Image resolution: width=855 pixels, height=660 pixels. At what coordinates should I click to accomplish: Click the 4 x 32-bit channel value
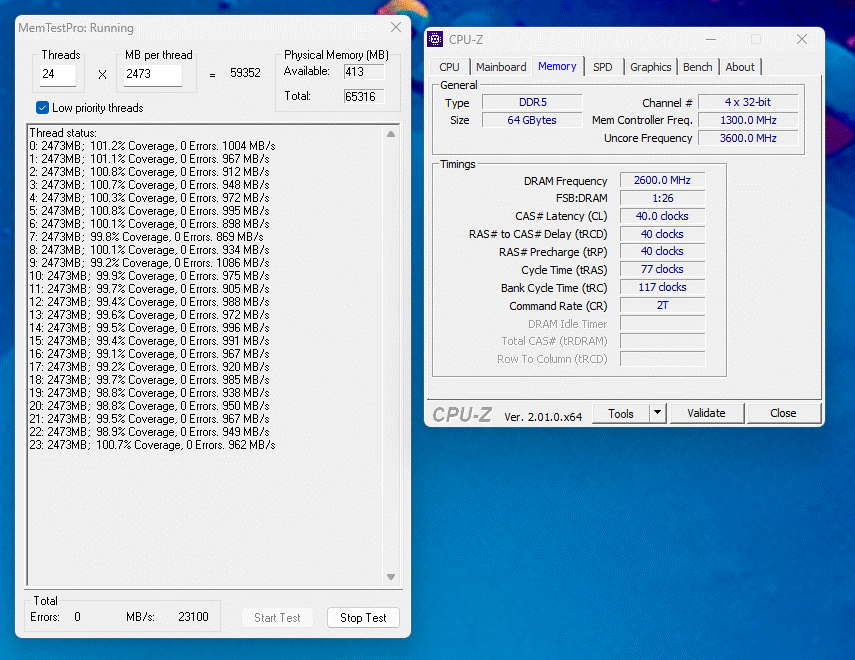(748, 102)
